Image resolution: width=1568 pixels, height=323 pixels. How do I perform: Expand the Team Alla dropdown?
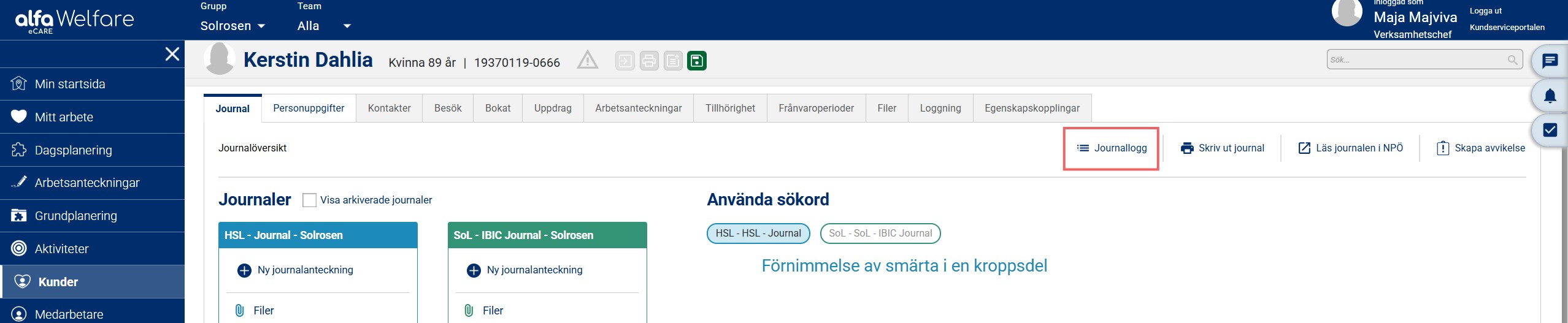(x=324, y=26)
